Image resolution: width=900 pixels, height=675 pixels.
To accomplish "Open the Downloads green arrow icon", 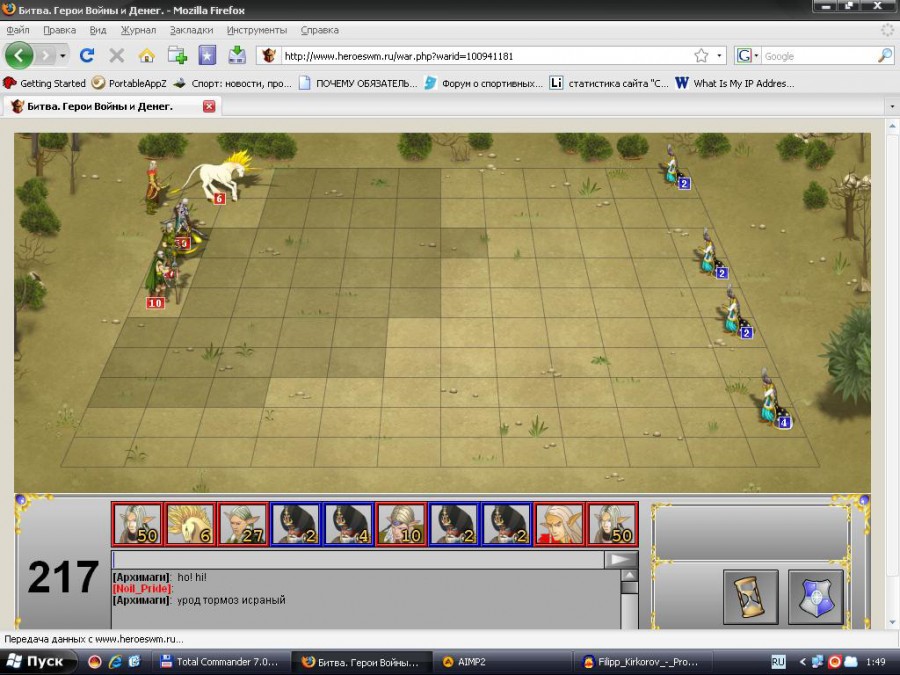I will (237, 56).
